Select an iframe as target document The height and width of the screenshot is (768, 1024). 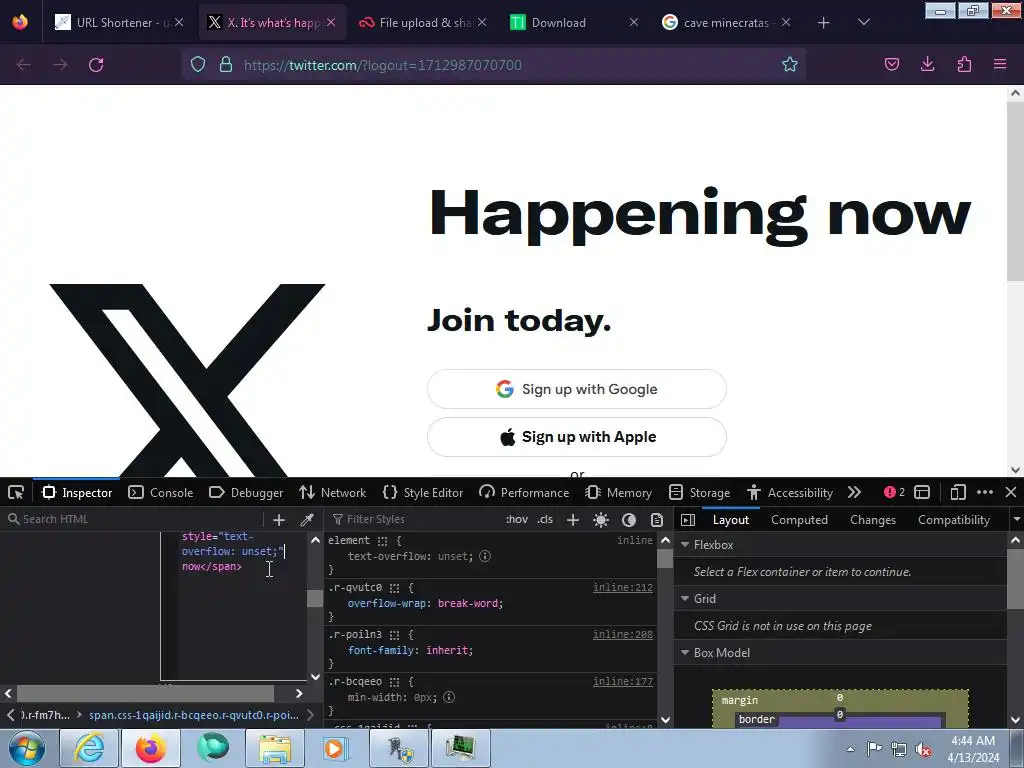tap(921, 492)
